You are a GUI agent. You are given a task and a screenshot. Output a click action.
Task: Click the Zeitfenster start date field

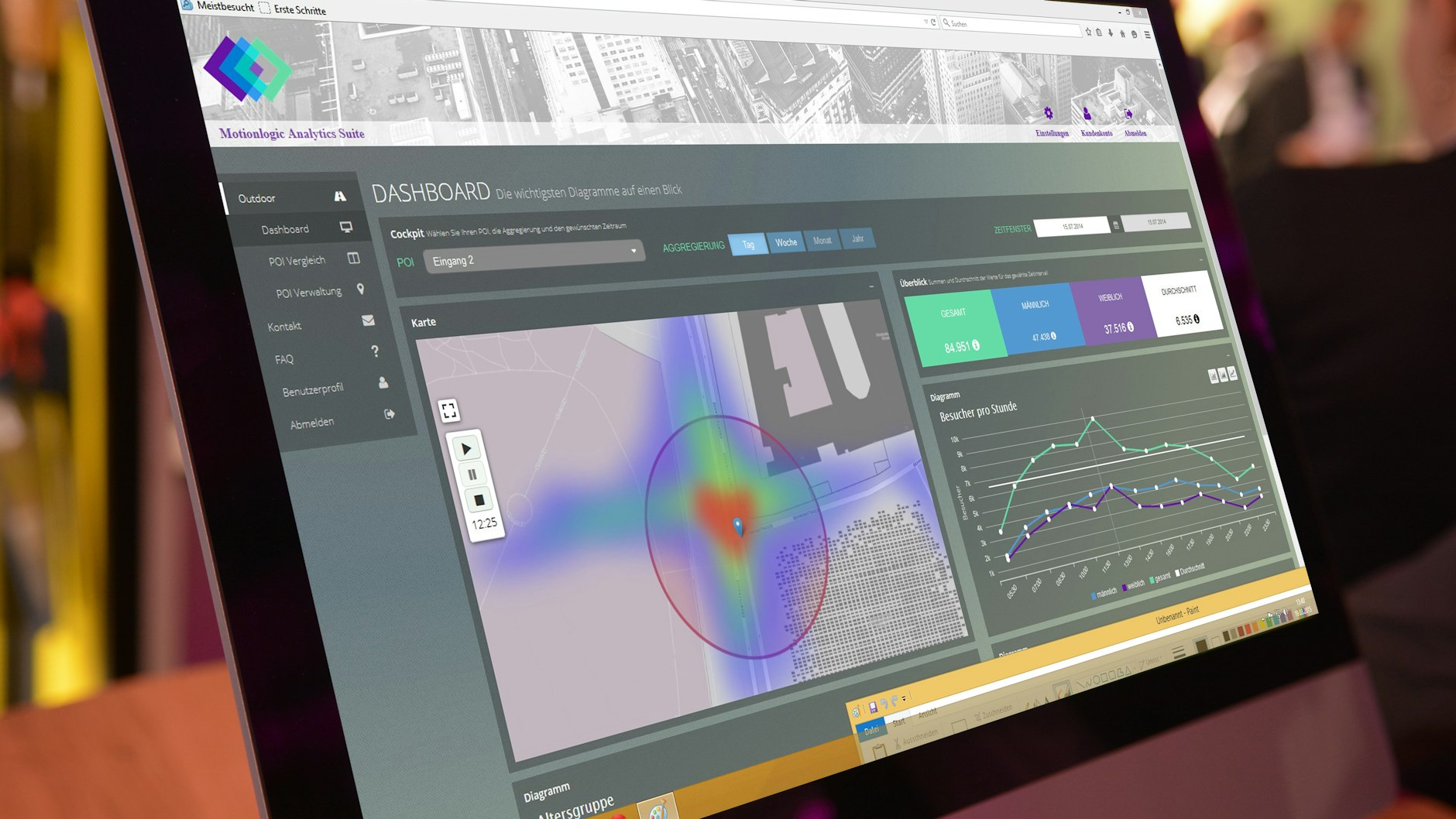point(1073,227)
